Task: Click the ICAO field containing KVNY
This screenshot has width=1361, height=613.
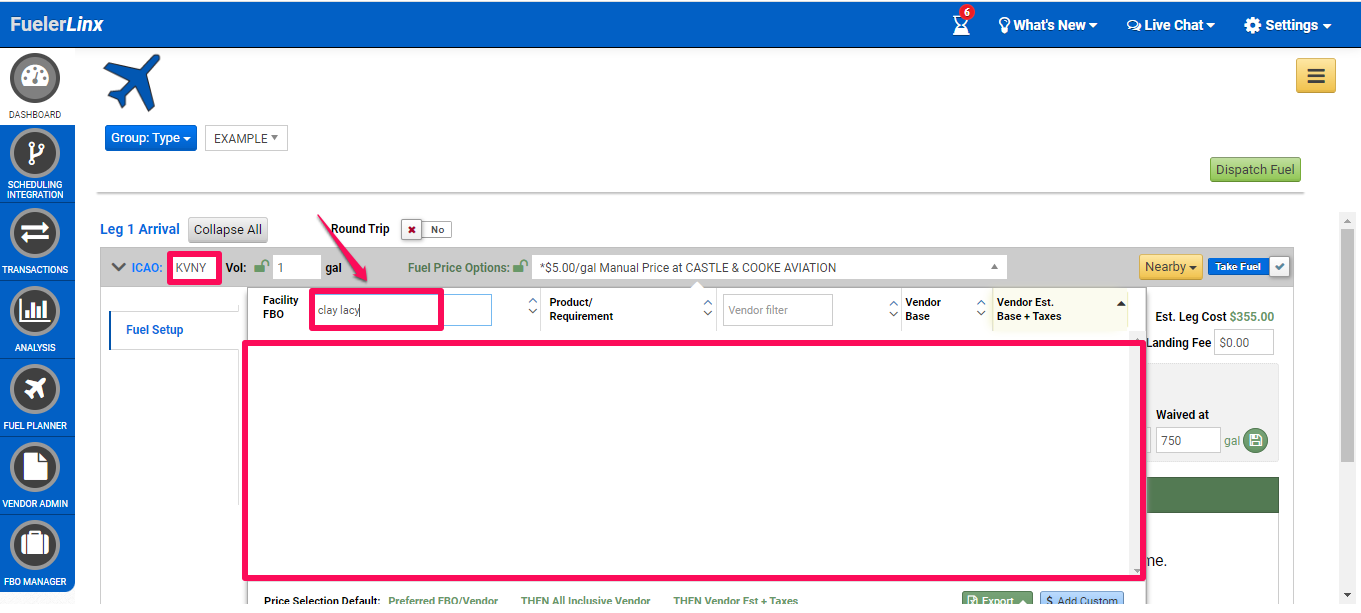Action: pyautogui.click(x=194, y=267)
